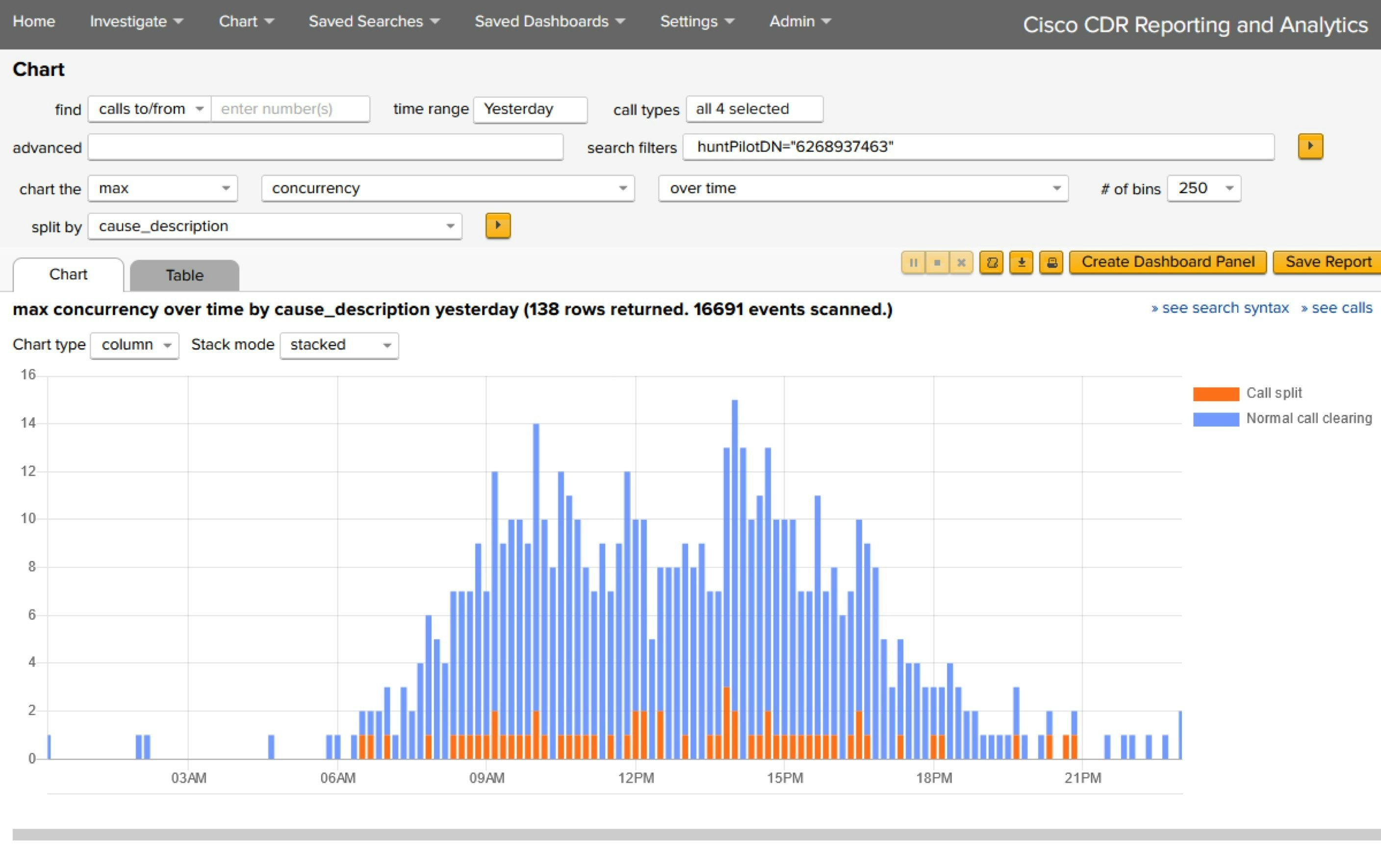This screenshot has width=1381, height=868.
Task: Switch to the Table tab
Action: [184, 275]
